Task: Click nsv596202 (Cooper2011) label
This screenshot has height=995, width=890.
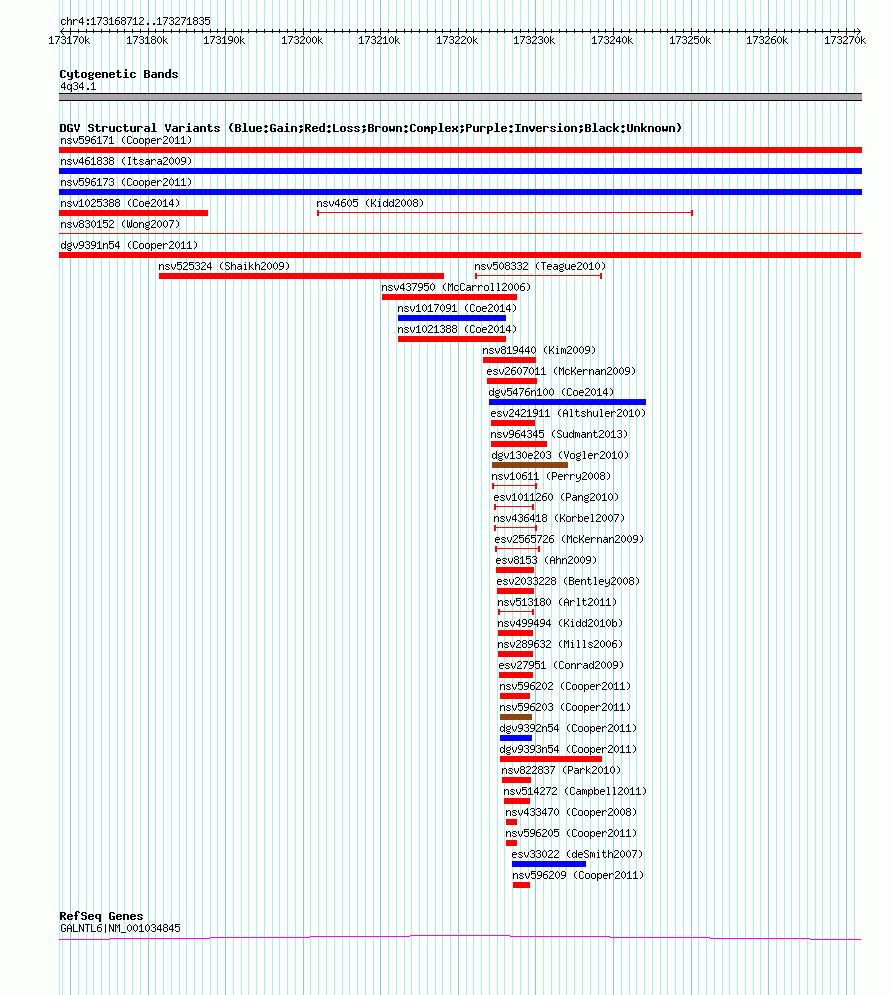Action: pyautogui.click(x=565, y=685)
